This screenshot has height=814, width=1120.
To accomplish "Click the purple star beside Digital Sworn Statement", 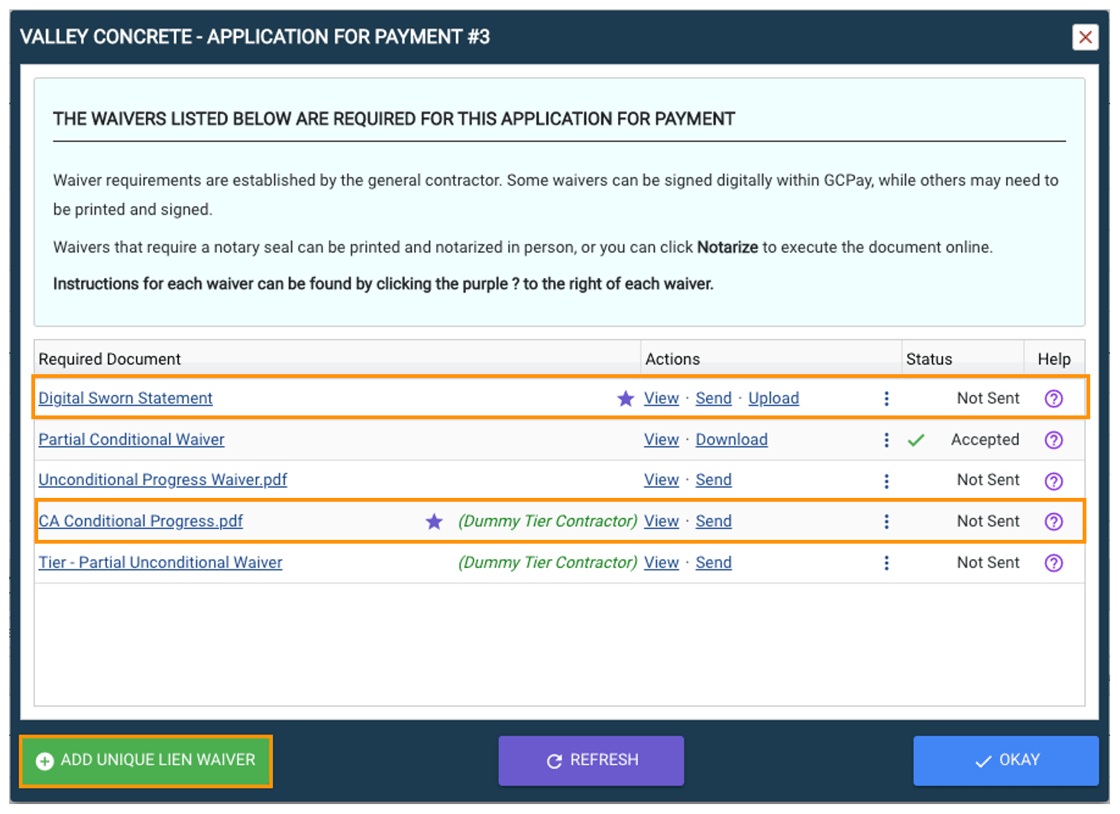I will pos(626,398).
